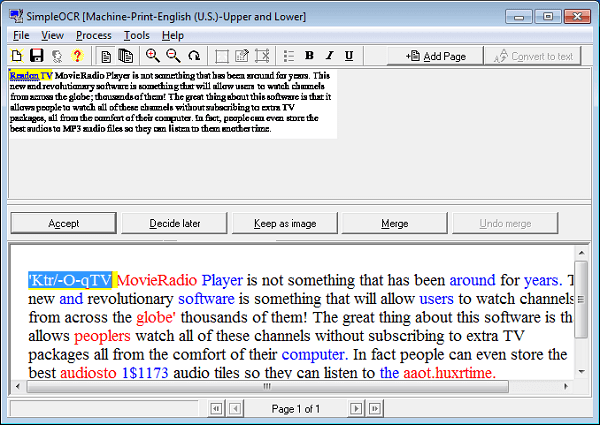Go to first page arrow
Screen dimensions: 600x425
[216, 409]
